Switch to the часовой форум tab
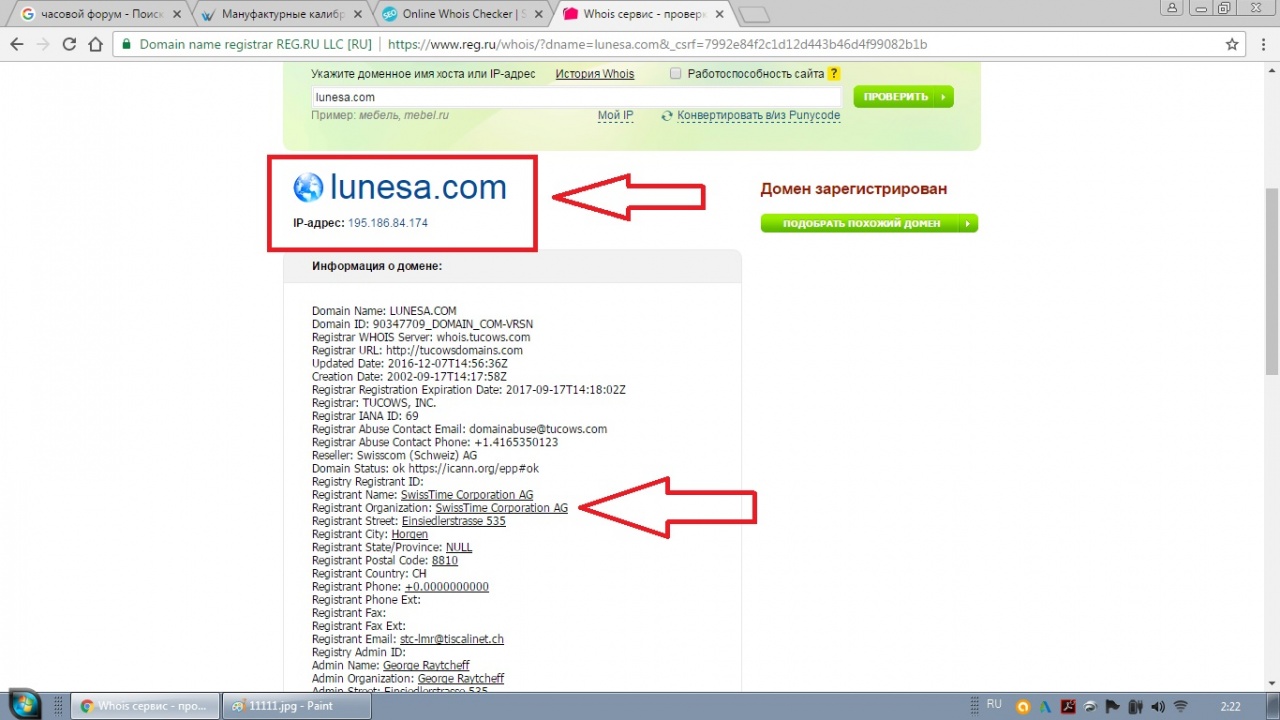This screenshot has width=1280, height=720. click(95, 15)
